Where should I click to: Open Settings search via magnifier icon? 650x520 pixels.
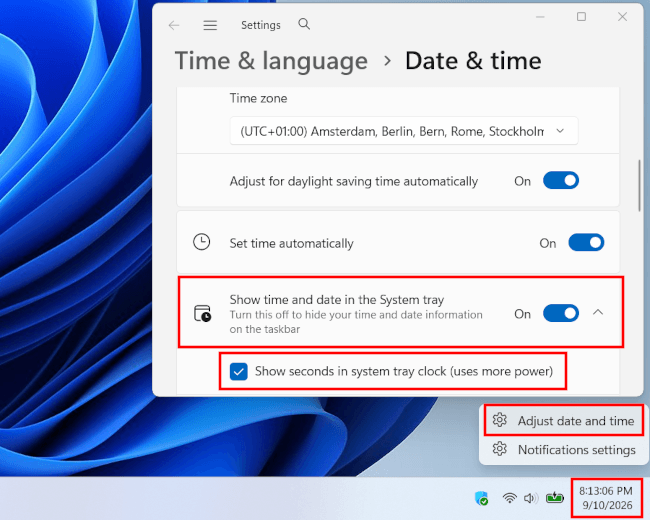tap(304, 24)
